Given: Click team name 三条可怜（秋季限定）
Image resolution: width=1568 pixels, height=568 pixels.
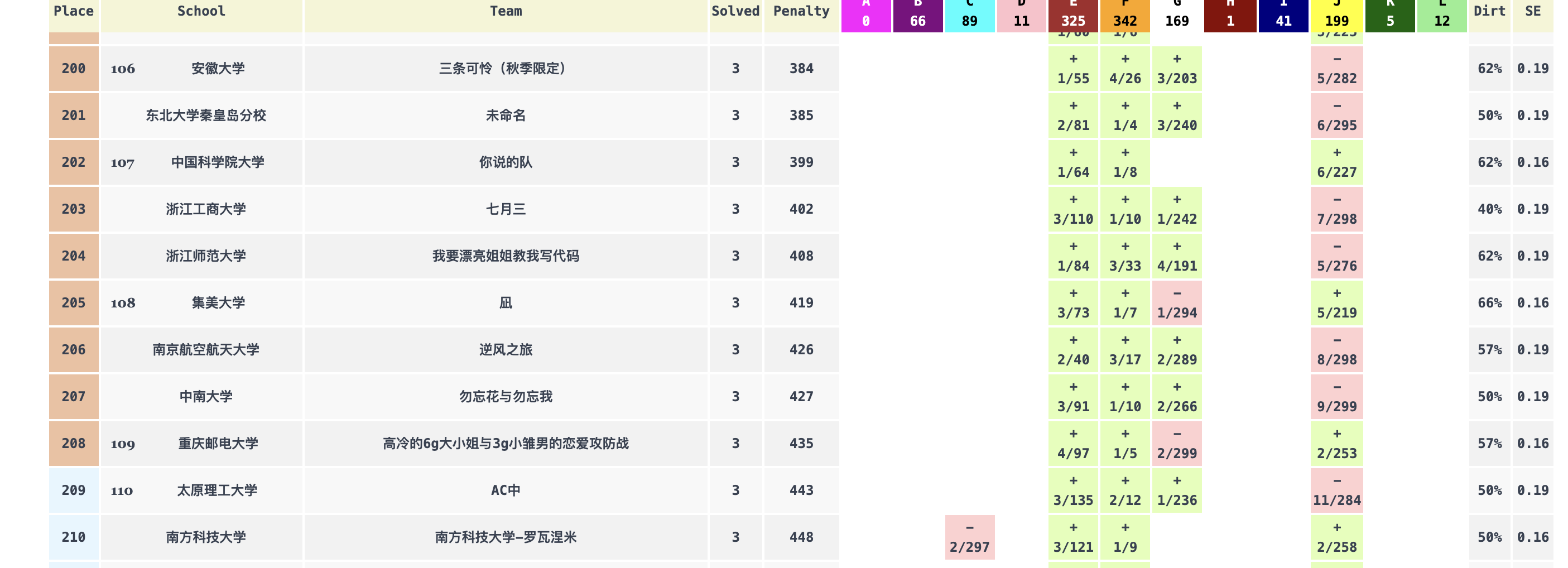Looking at the screenshot, I should pyautogui.click(x=506, y=69).
